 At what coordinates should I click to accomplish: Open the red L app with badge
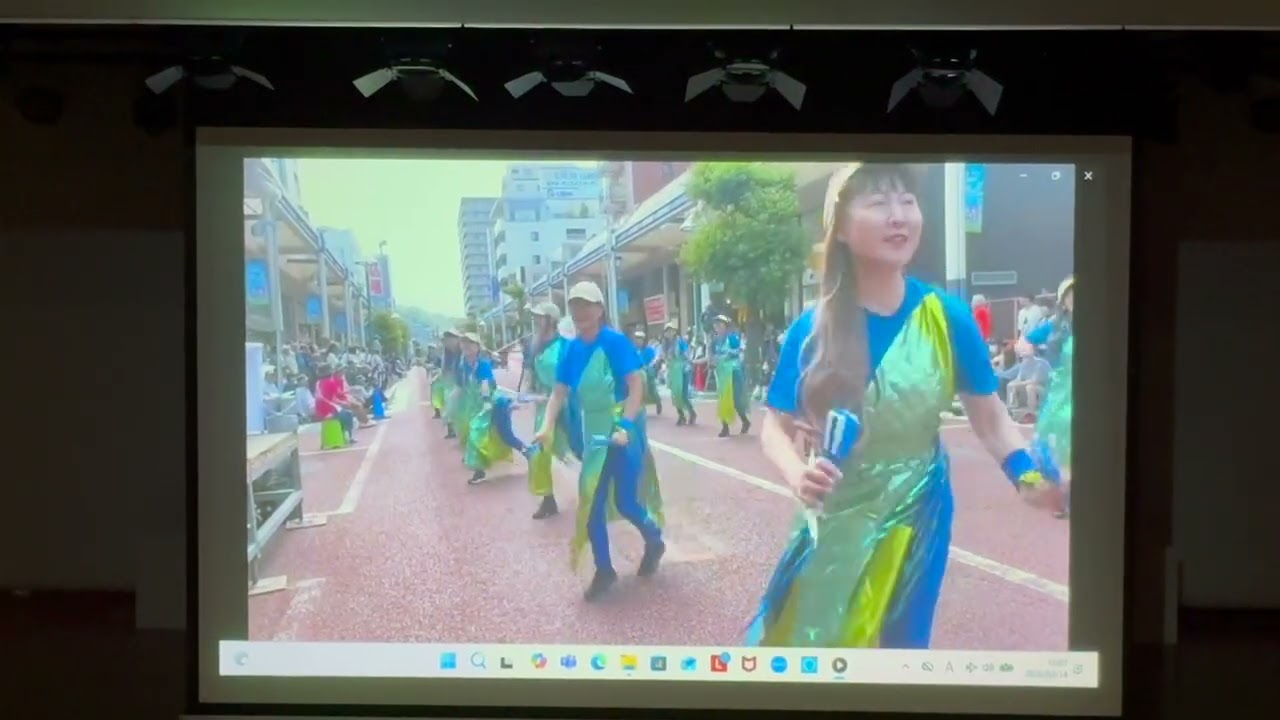[719, 662]
